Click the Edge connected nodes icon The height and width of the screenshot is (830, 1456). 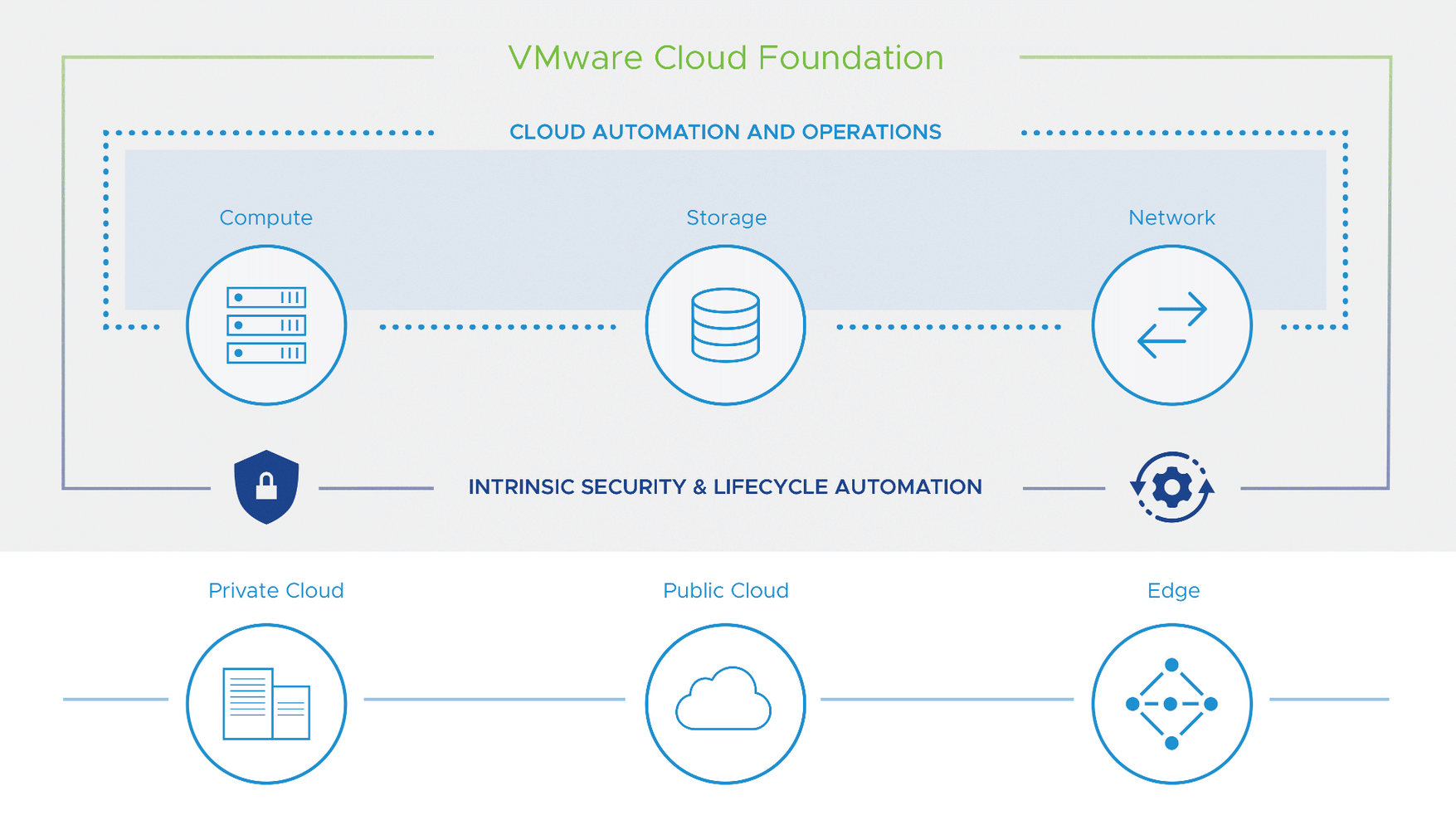click(1172, 703)
